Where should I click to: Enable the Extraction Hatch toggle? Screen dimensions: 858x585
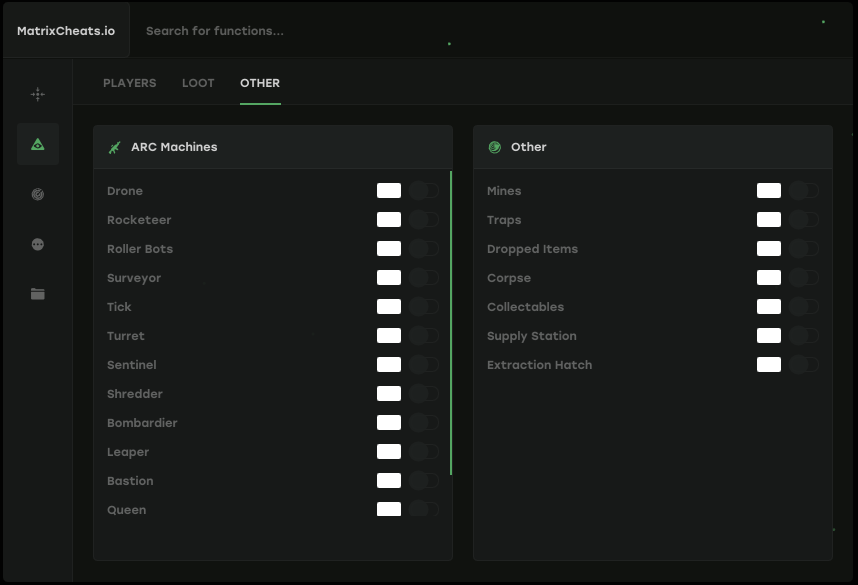tap(804, 365)
